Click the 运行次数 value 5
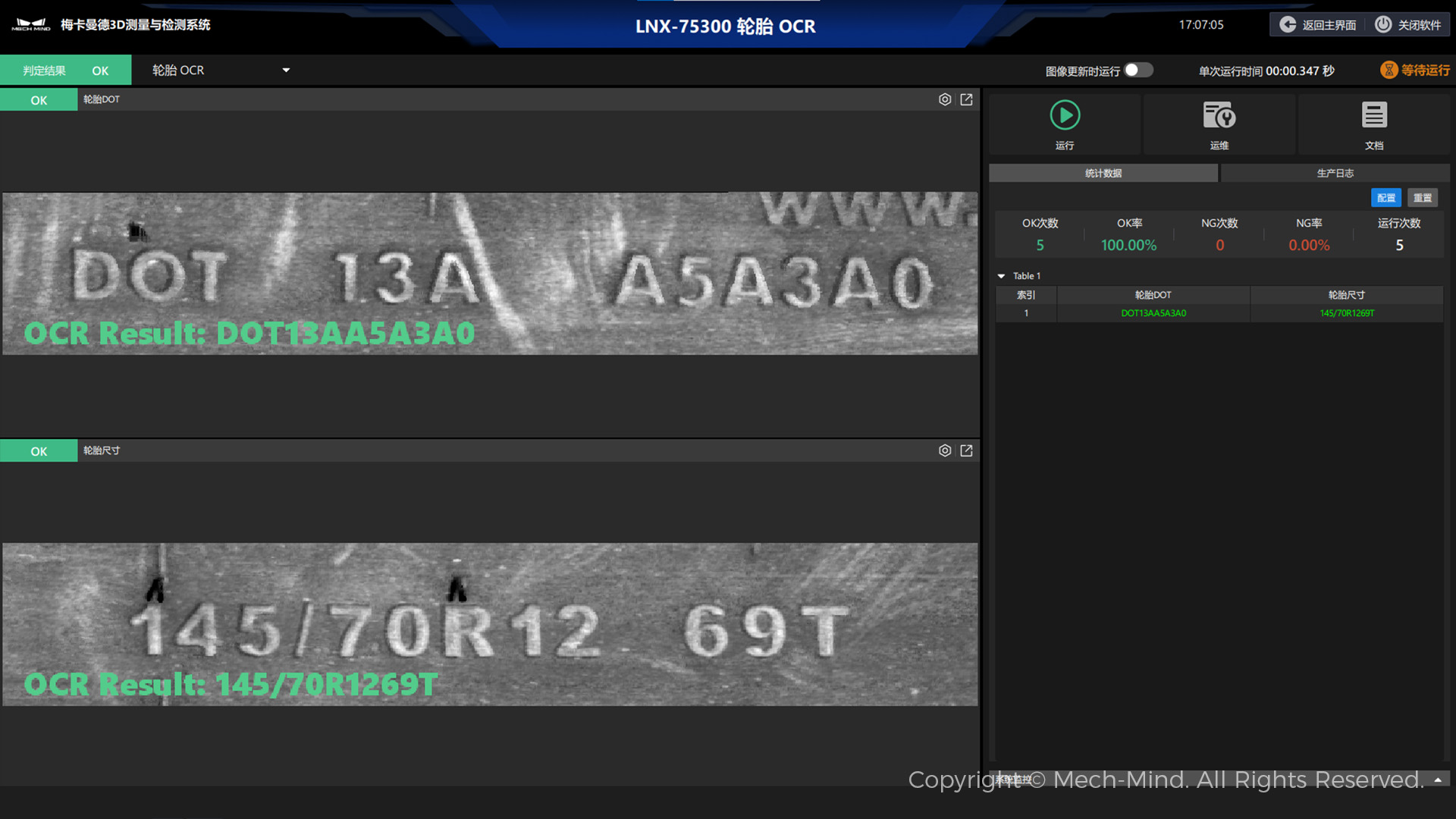Image resolution: width=1456 pixels, height=819 pixels. tap(1400, 245)
